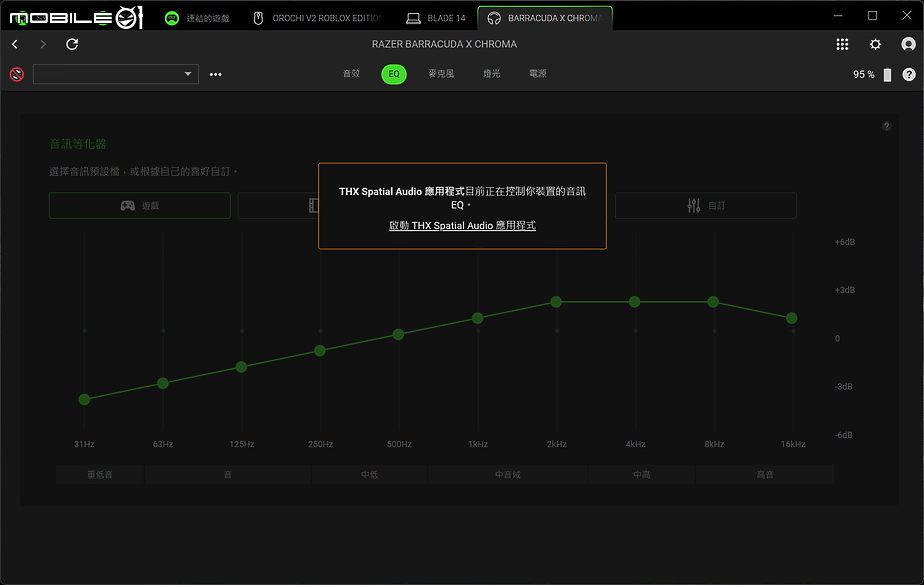
Task: Click the 4kHz EQ slider handle
Action: click(x=635, y=302)
